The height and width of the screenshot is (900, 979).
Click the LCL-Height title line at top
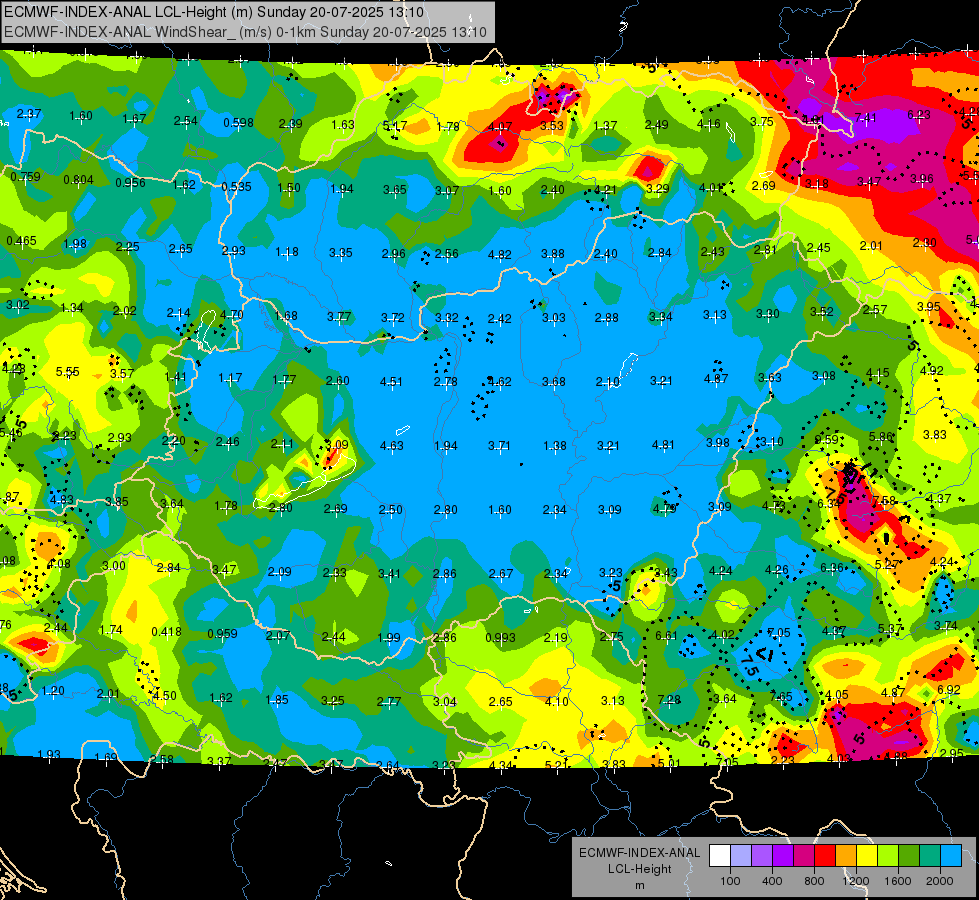coord(214,12)
